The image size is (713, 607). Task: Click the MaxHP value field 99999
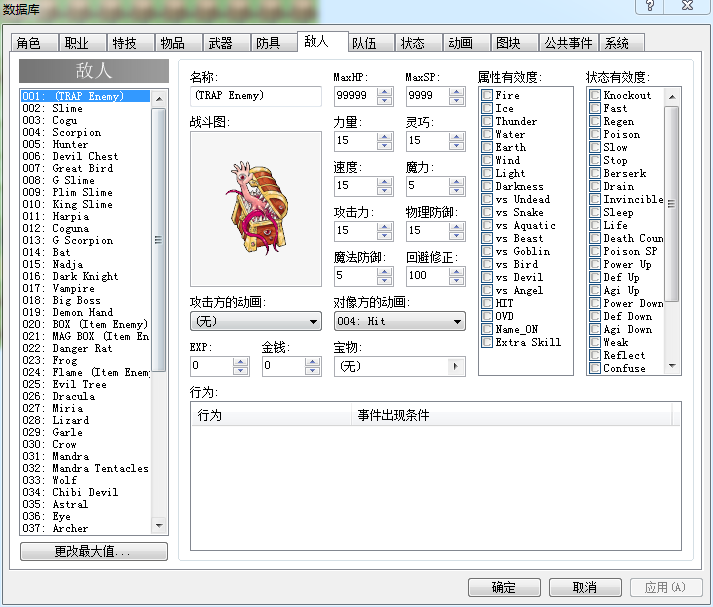pyautogui.click(x=356, y=95)
